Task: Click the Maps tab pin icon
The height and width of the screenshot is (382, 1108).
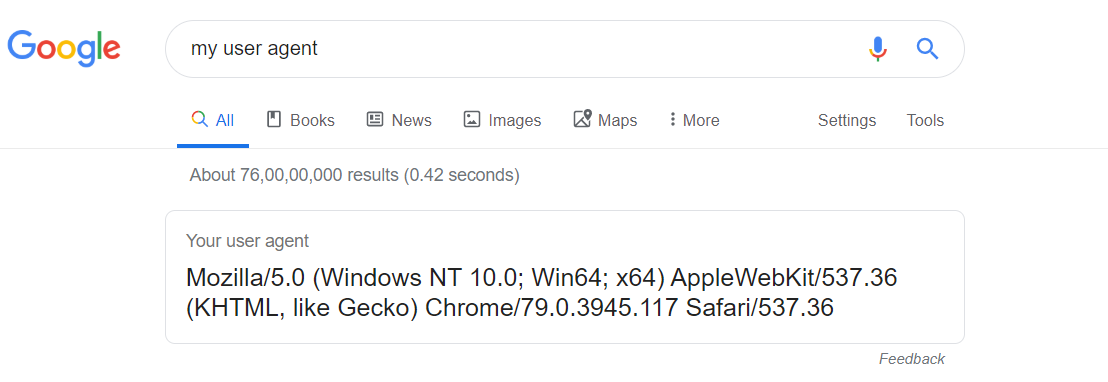Action: click(x=582, y=119)
